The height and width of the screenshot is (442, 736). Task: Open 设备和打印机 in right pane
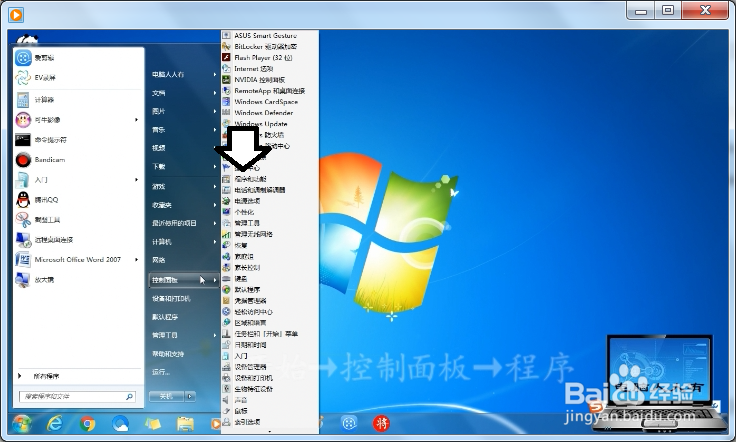[171, 298]
